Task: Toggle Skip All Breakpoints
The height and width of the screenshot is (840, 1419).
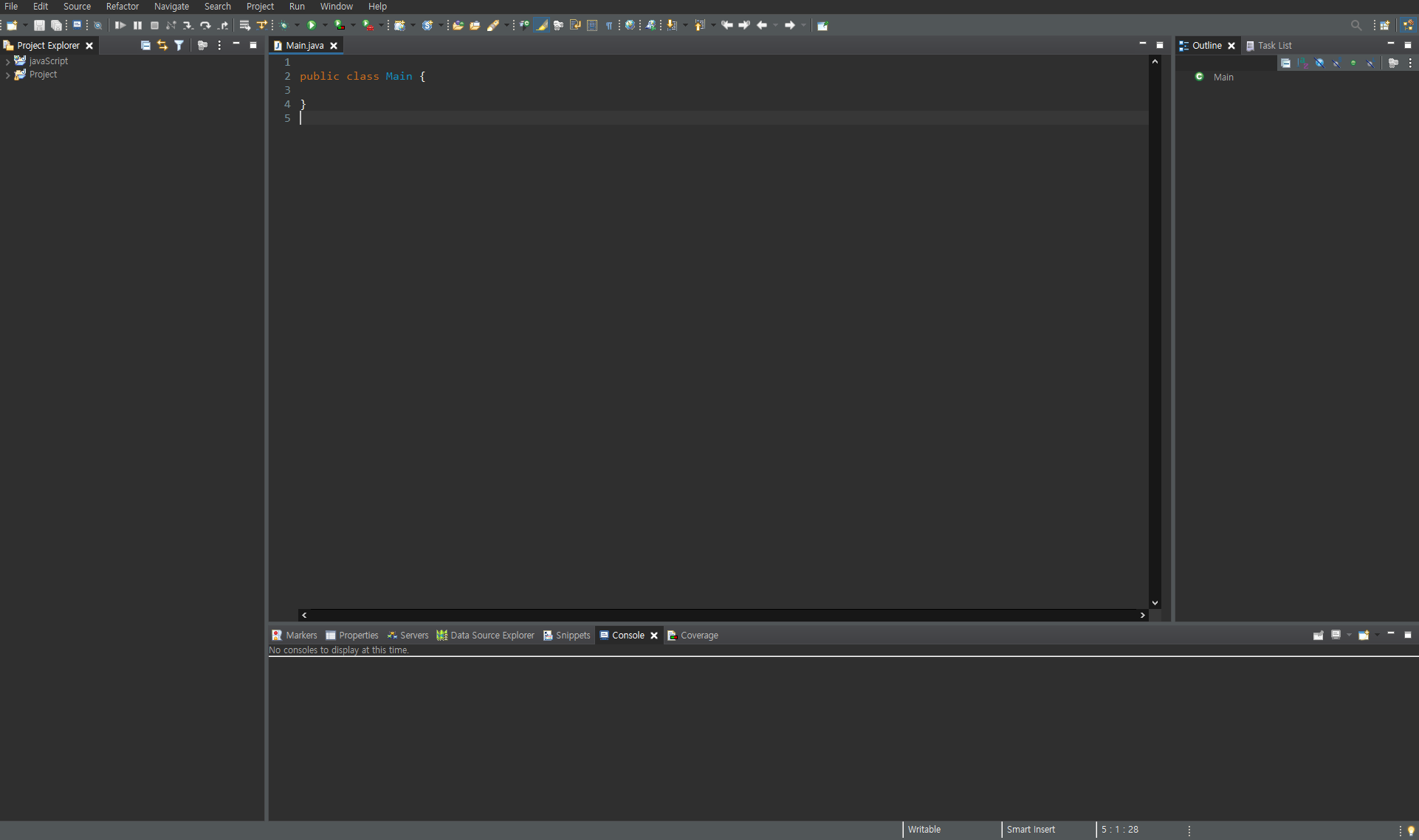Action: [97, 25]
